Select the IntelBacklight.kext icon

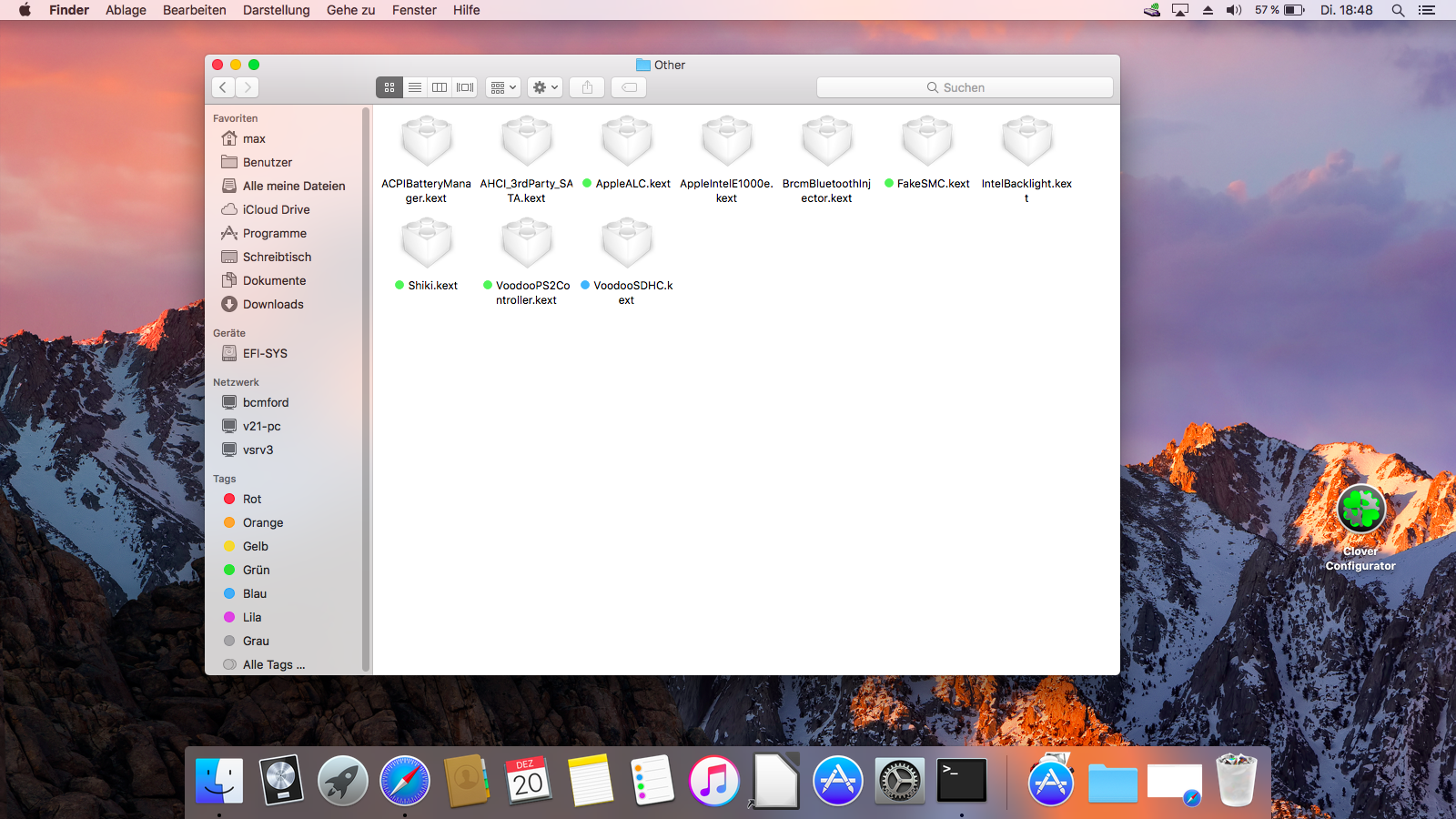click(x=1027, y=141)
